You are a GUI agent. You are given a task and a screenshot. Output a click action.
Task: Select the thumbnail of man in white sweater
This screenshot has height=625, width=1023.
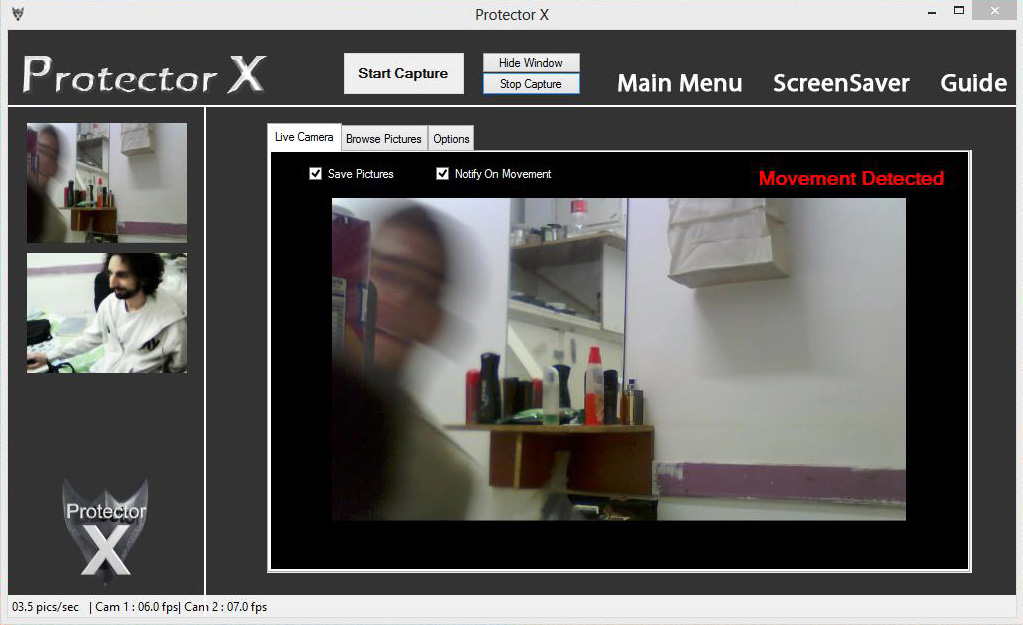[107, 313]
